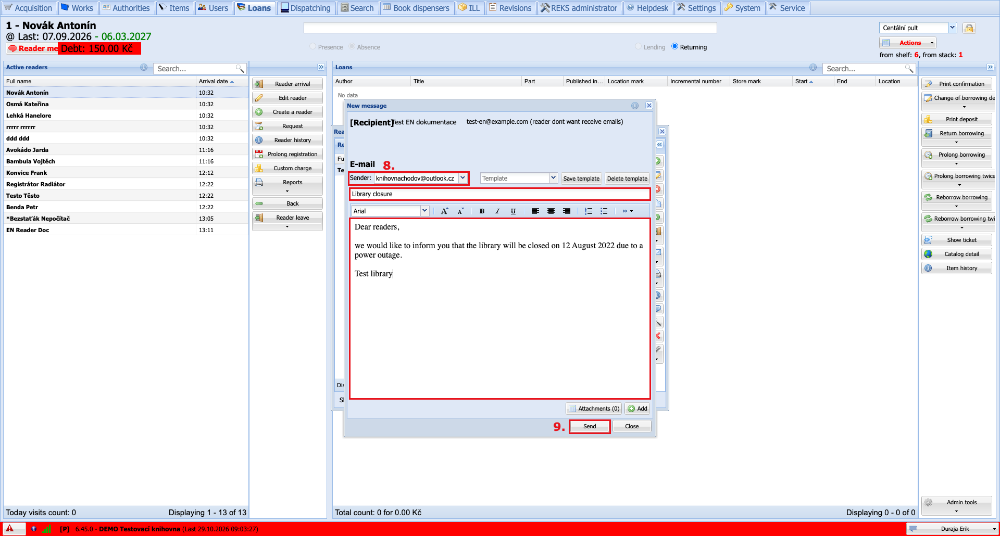Open the Dispatching tab
Viewport: 1000px width, 536px height.
305,8
